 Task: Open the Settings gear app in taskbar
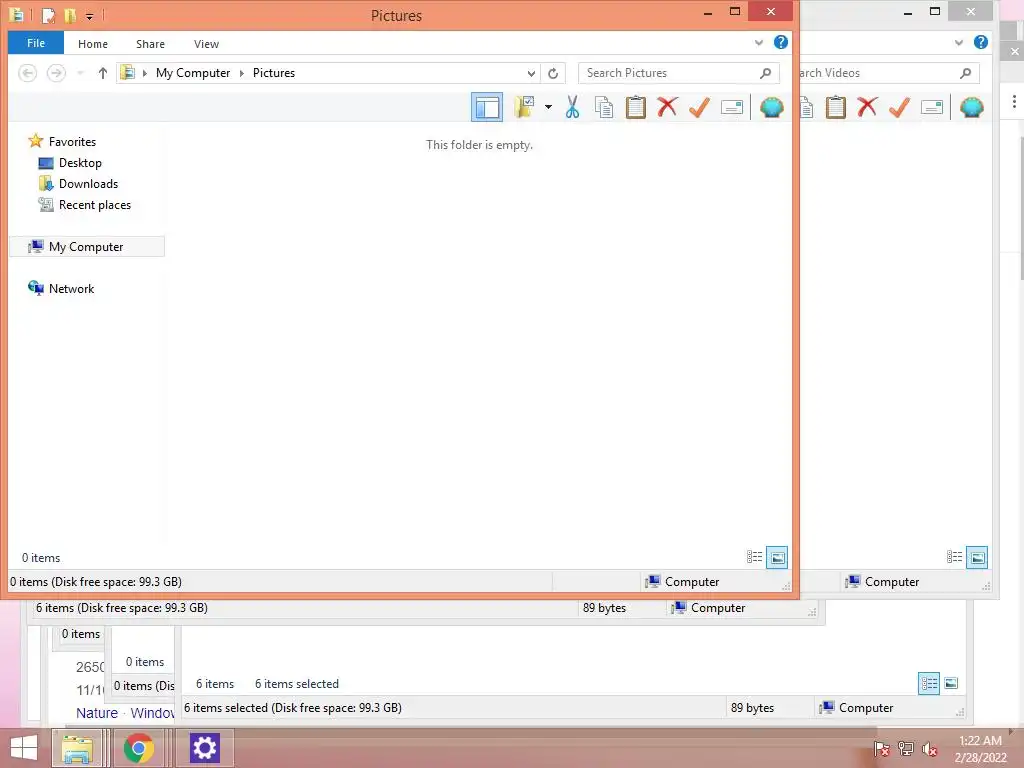204,748
